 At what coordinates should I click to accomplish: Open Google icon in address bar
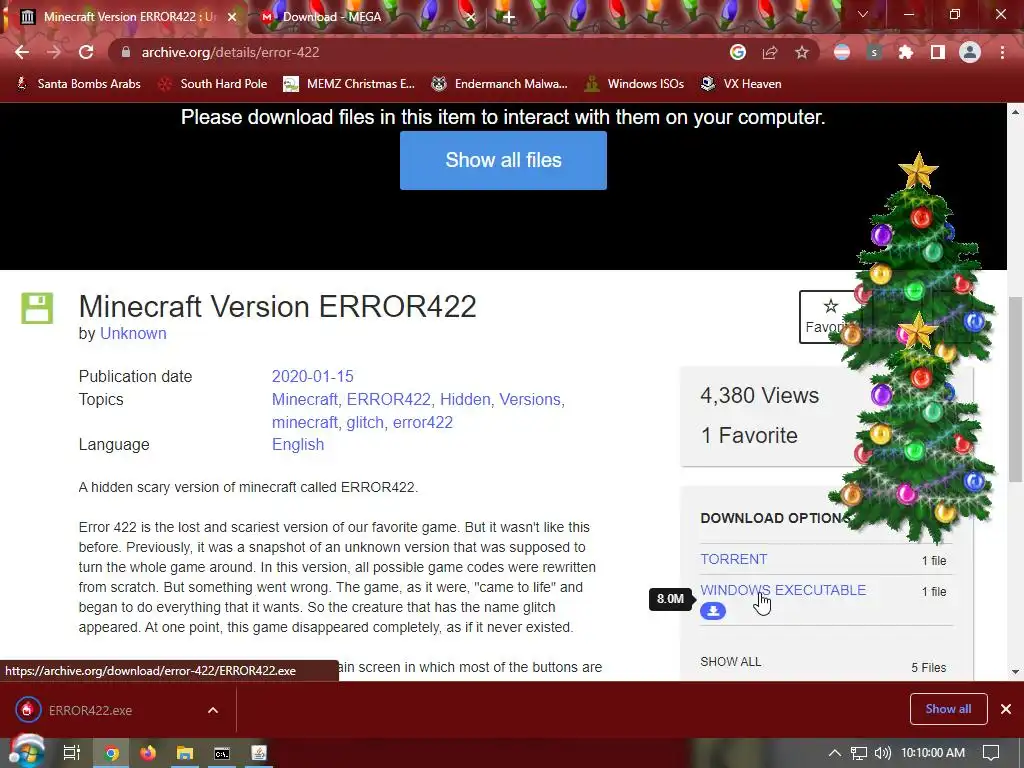[x=738, y=52]
